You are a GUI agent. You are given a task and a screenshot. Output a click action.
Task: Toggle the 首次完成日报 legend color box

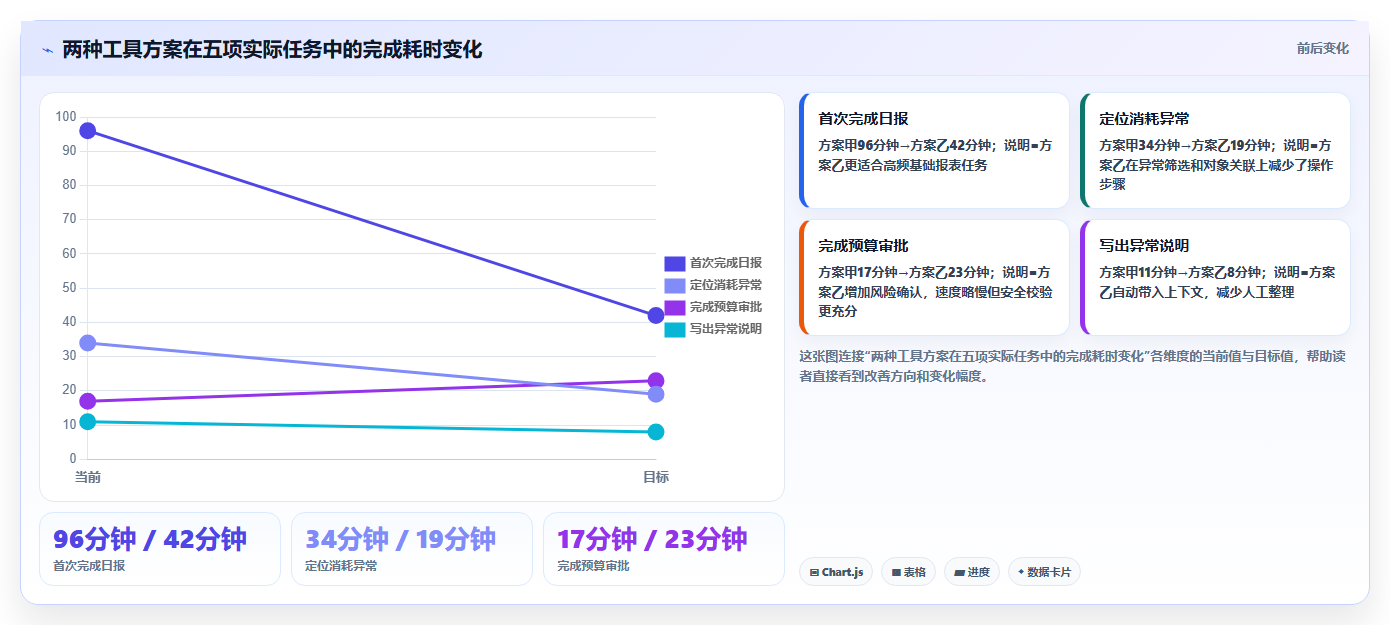pyautogui.click(x=675, y=263)
